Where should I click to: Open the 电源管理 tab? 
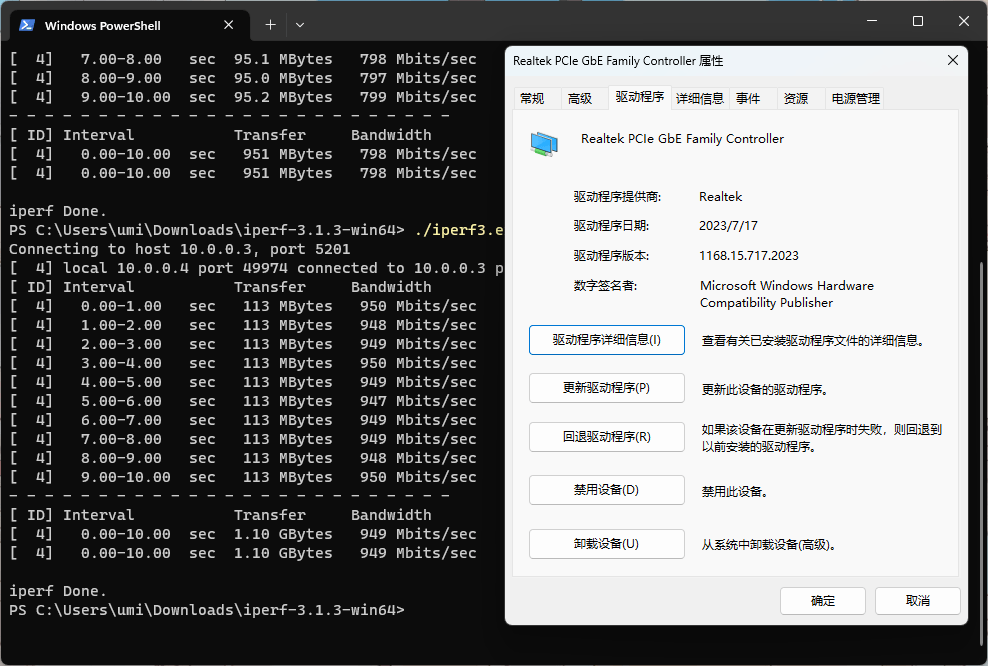pyautogui.click(x=856, y=98)
